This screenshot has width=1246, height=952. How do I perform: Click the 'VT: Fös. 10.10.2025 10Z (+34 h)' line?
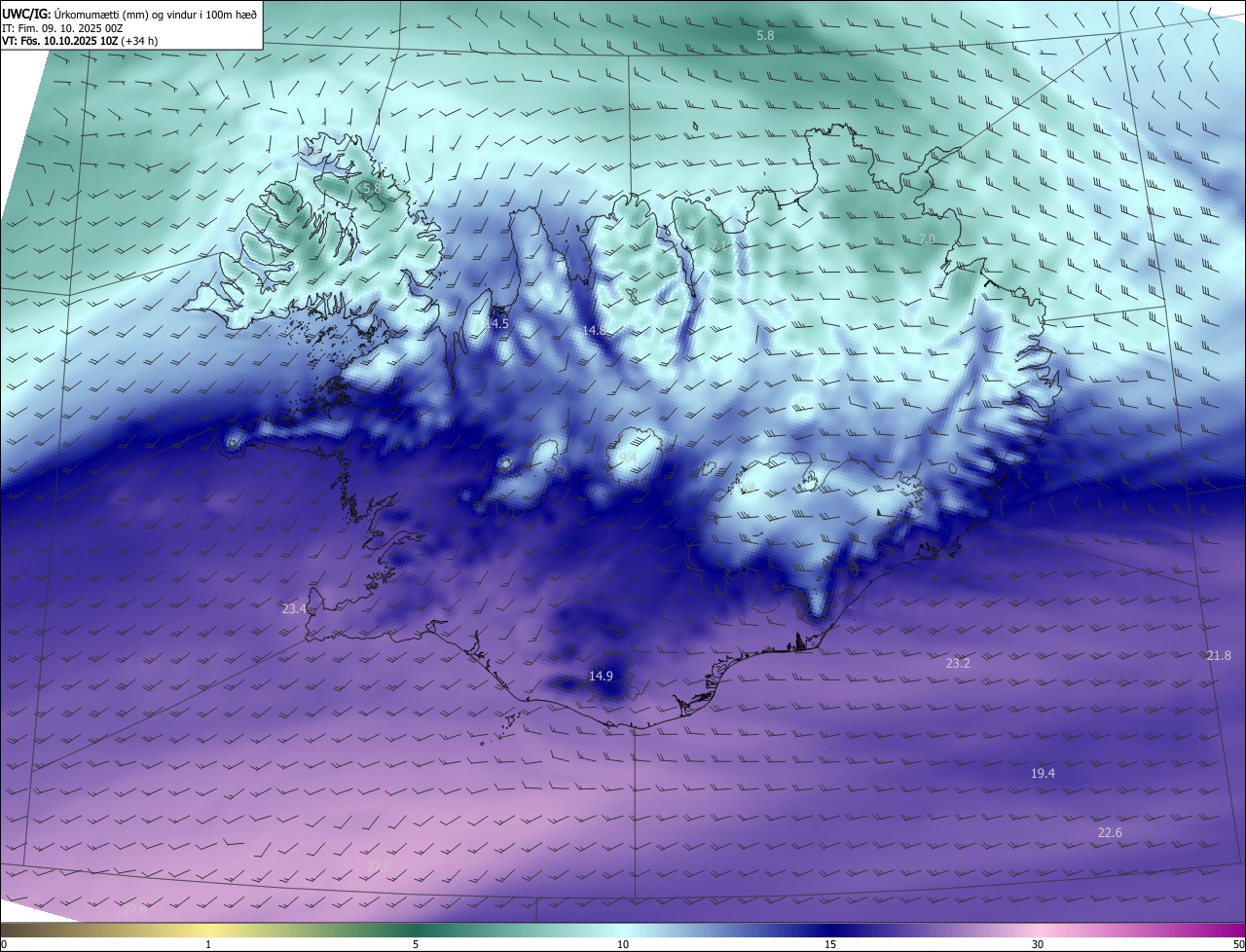click(78, 41)
